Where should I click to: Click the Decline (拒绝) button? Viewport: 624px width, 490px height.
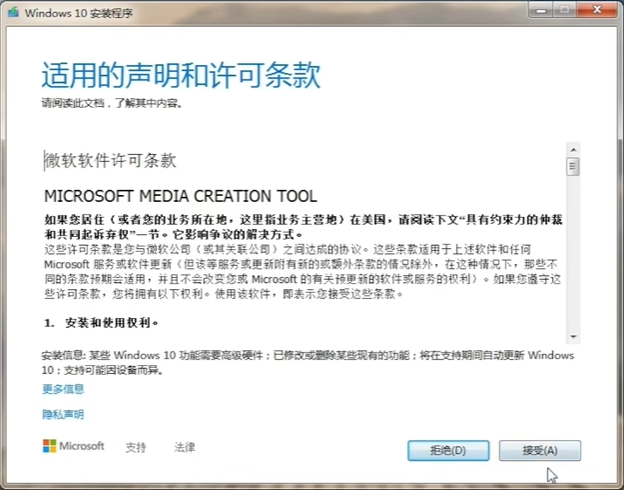click(448, 451)
